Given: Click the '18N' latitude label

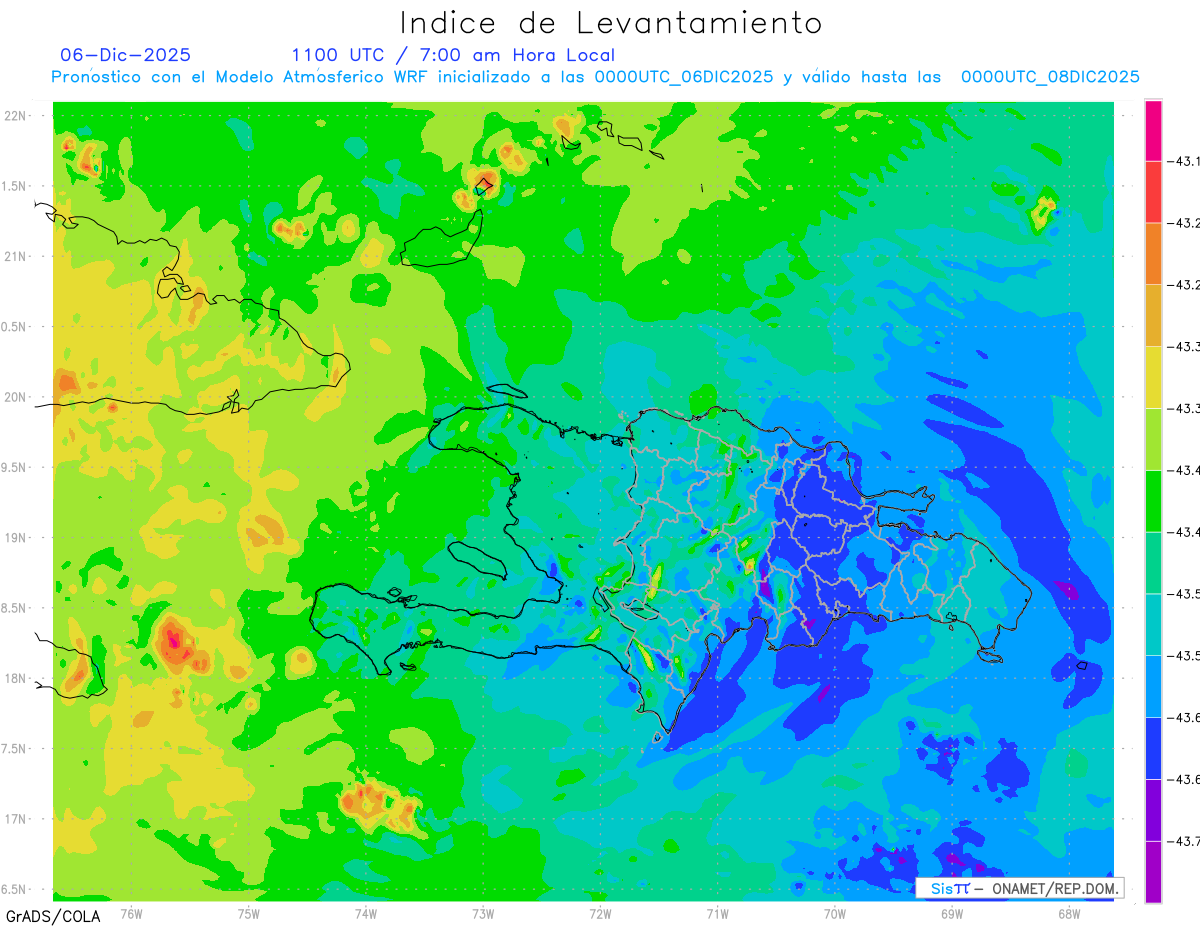Looking at the screenshot, I should click(14, 678).
